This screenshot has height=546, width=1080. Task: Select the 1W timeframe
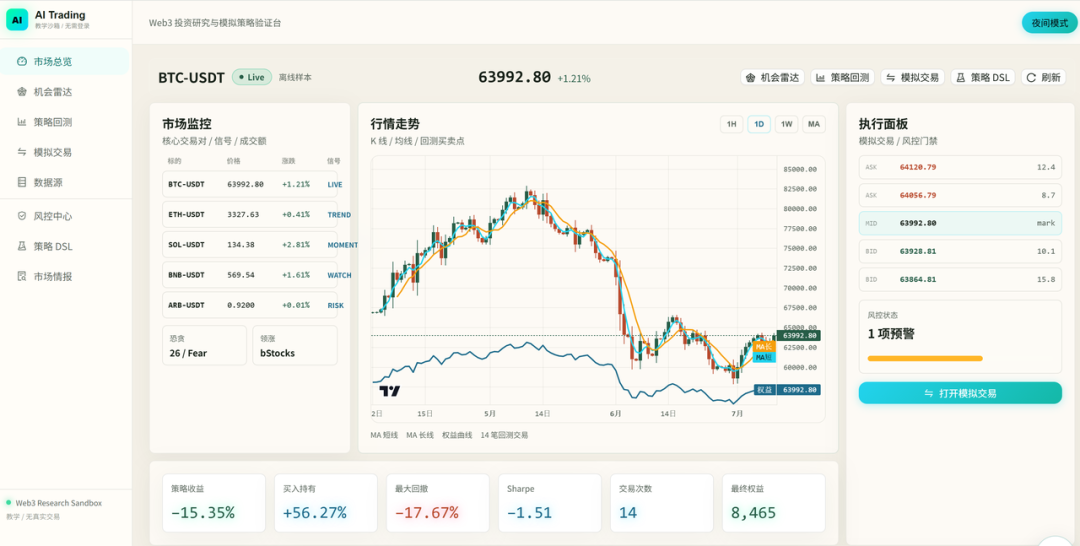point(787,125)
